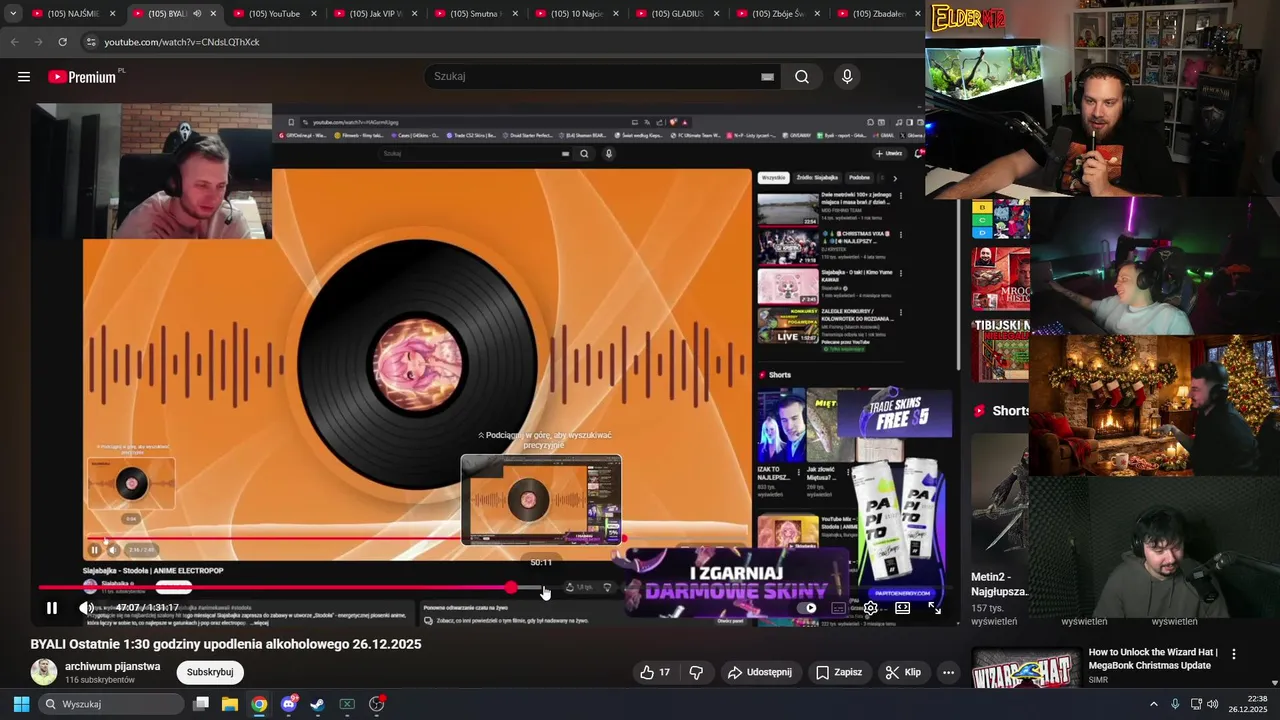The height and width of the screenshot is (720, 1280).
Task: Subscribe with Subskrybuj button
Action: [x=210, y=672]
